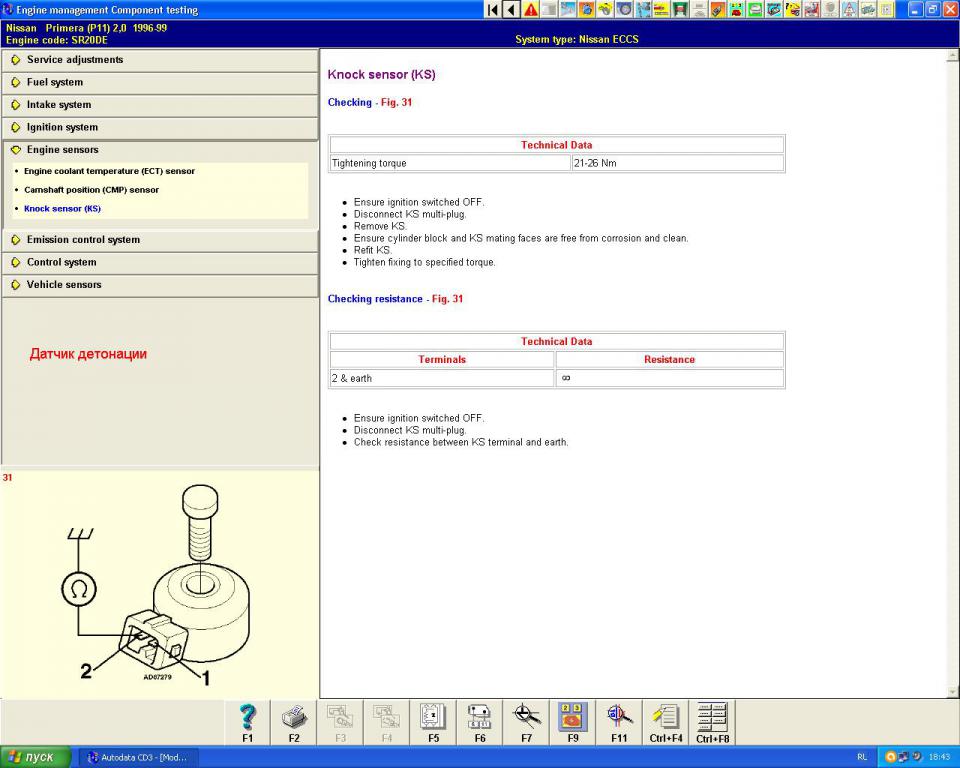Open the tyre wheel icon in top toolbar
The image size is (960, 768).
[624, 9]
